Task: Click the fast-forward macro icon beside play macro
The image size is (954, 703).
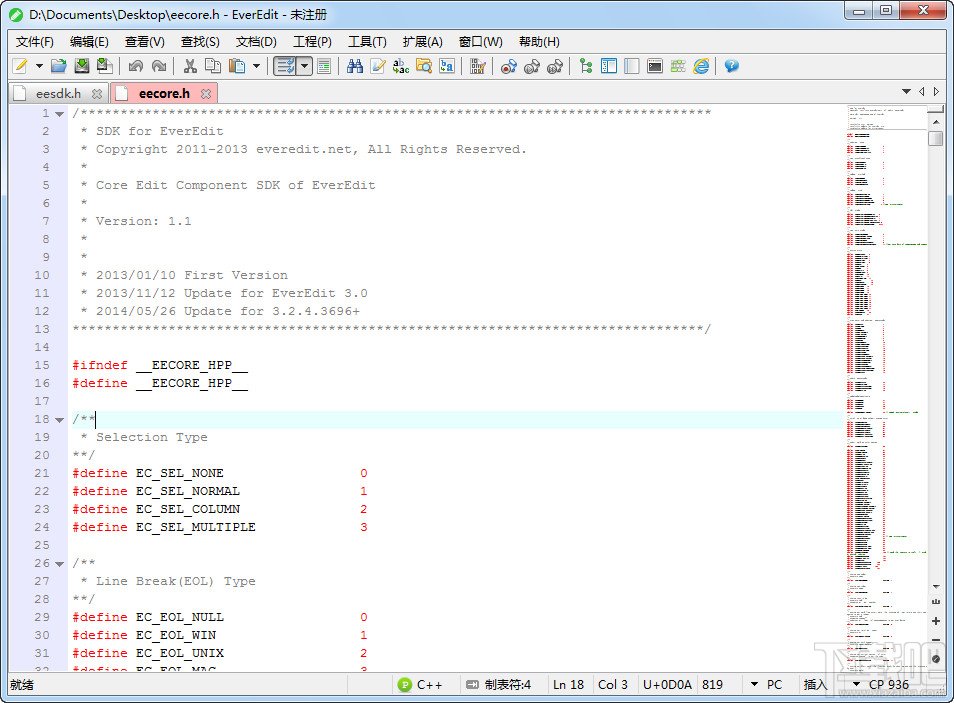Action: [555, 66]
